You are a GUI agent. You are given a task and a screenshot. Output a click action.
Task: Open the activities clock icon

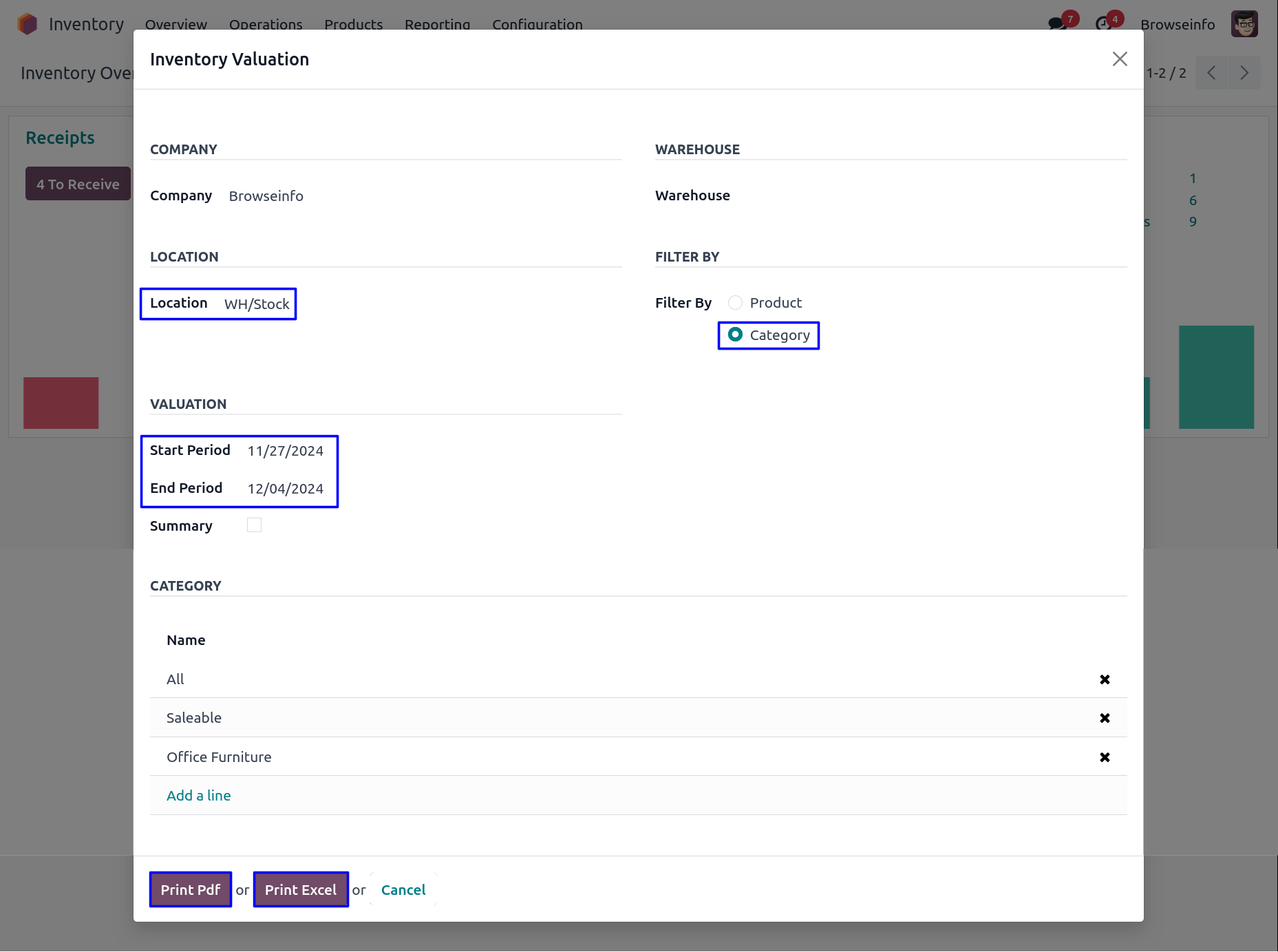(x=1103, y=24)
